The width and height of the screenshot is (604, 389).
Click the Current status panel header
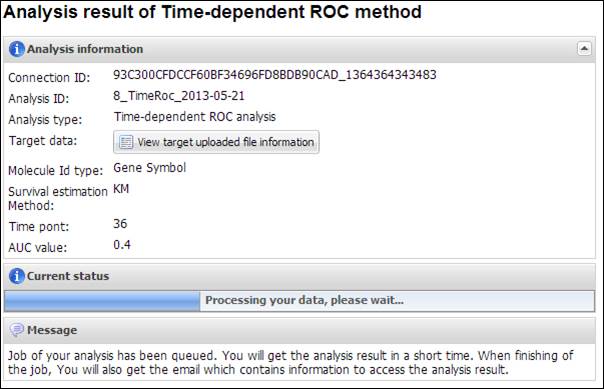(x=300, y=277)
